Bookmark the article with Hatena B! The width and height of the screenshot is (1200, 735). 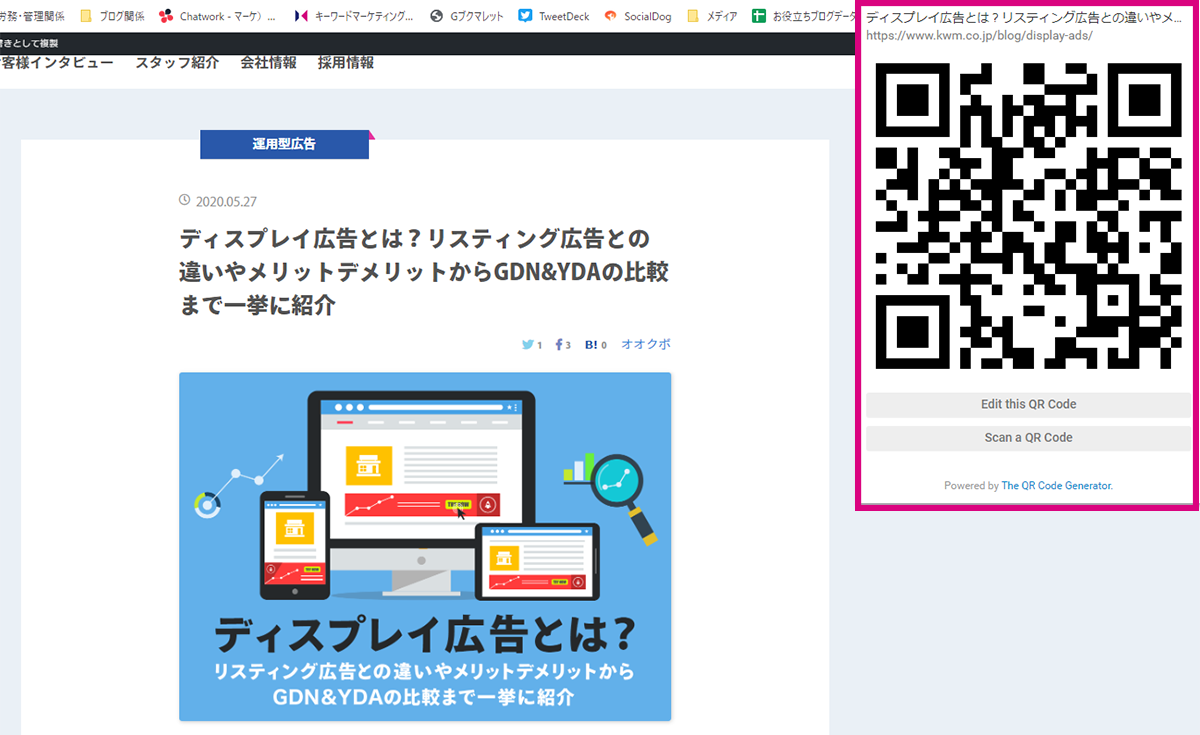(x=595, y=345)
